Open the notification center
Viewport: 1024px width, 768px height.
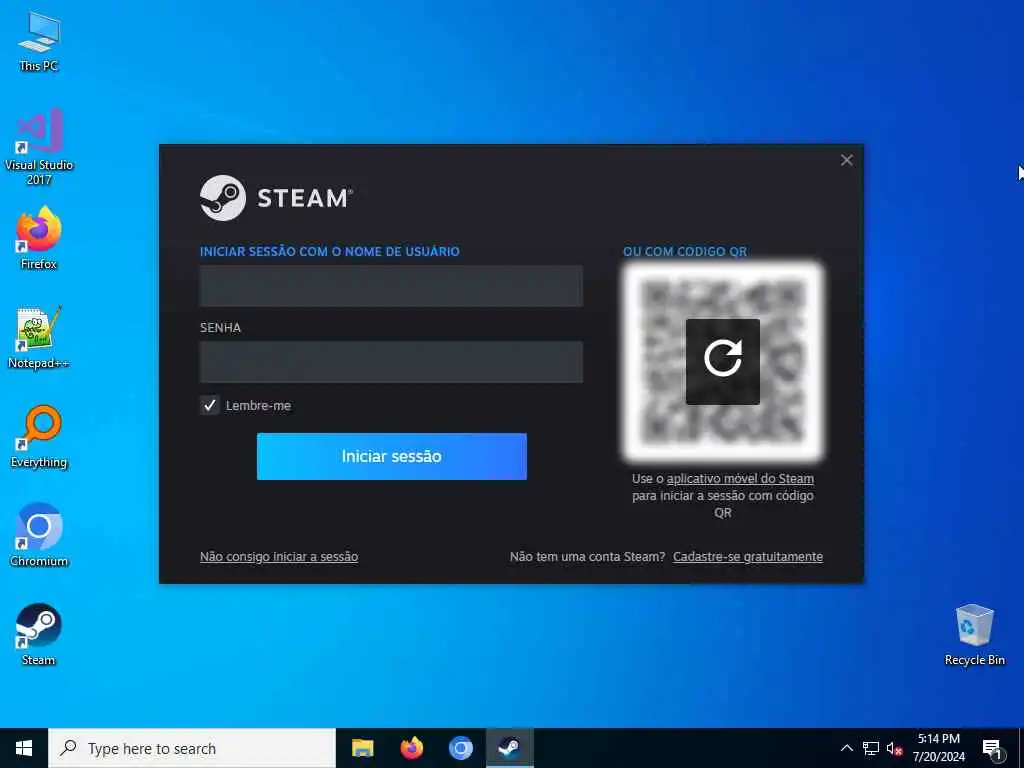click(992, 748)
